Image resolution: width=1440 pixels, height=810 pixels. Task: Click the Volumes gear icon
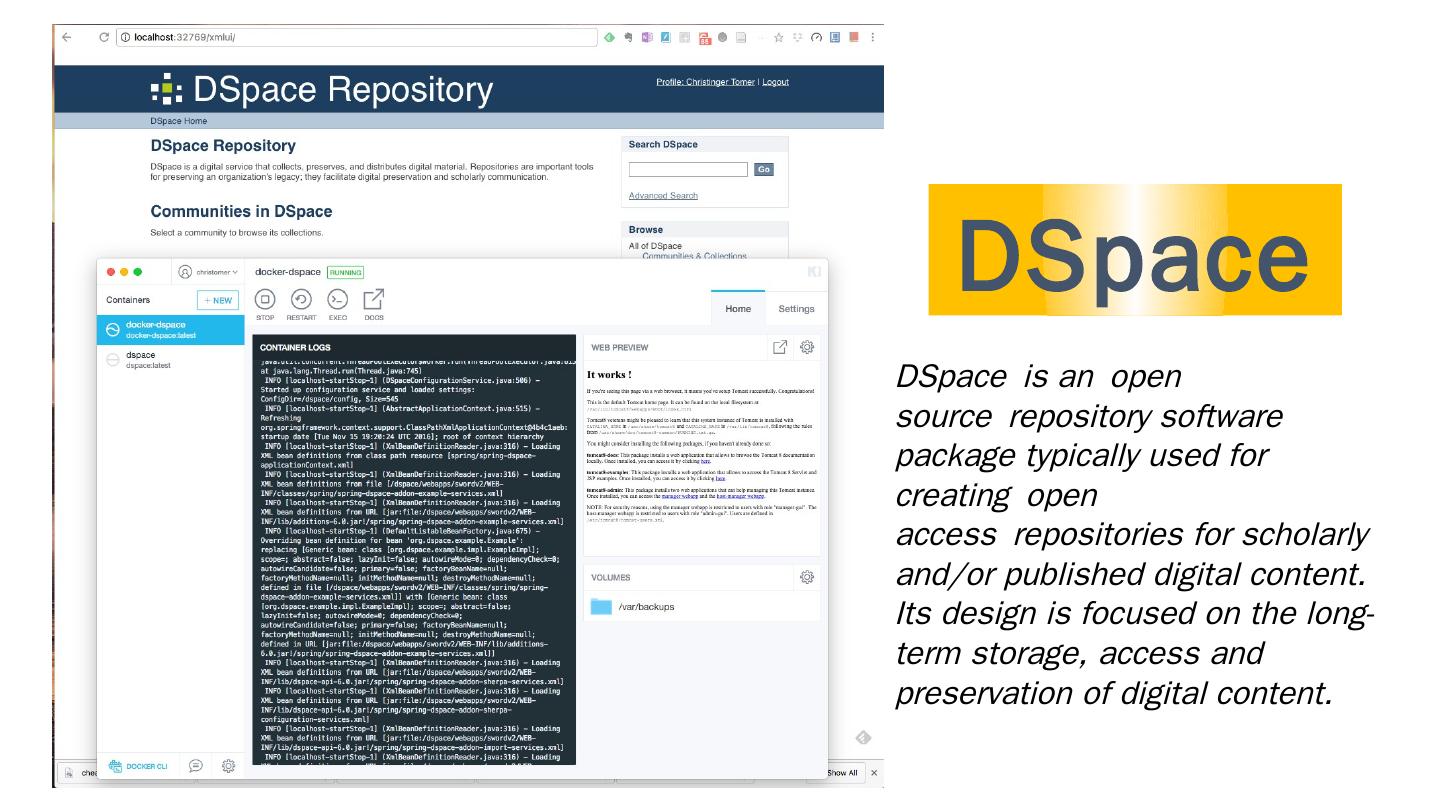coord(807,577)
